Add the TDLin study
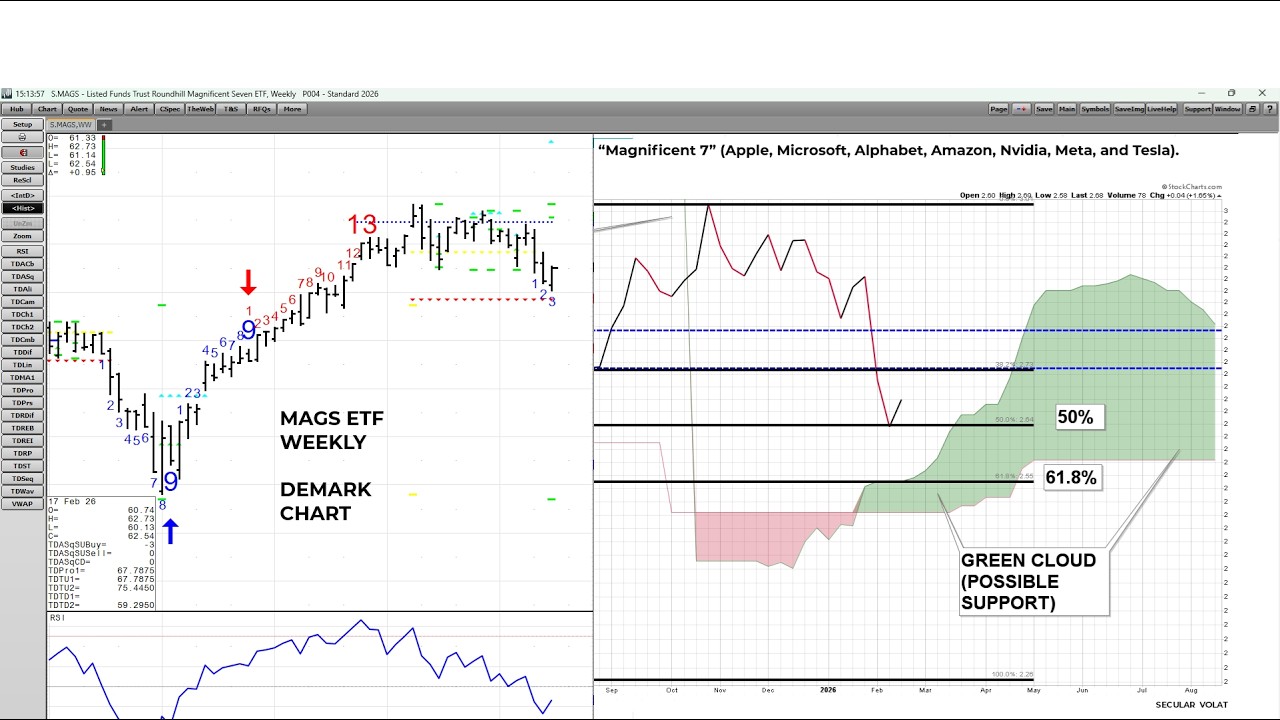The height and width of the screenshot is (720, 1280). (x=22, y=365)
